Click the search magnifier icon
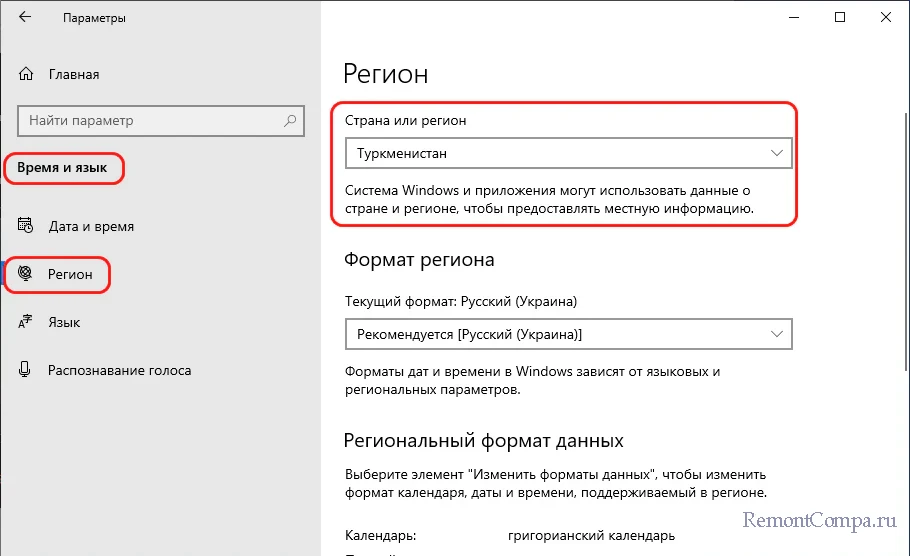 pos(290,121)
